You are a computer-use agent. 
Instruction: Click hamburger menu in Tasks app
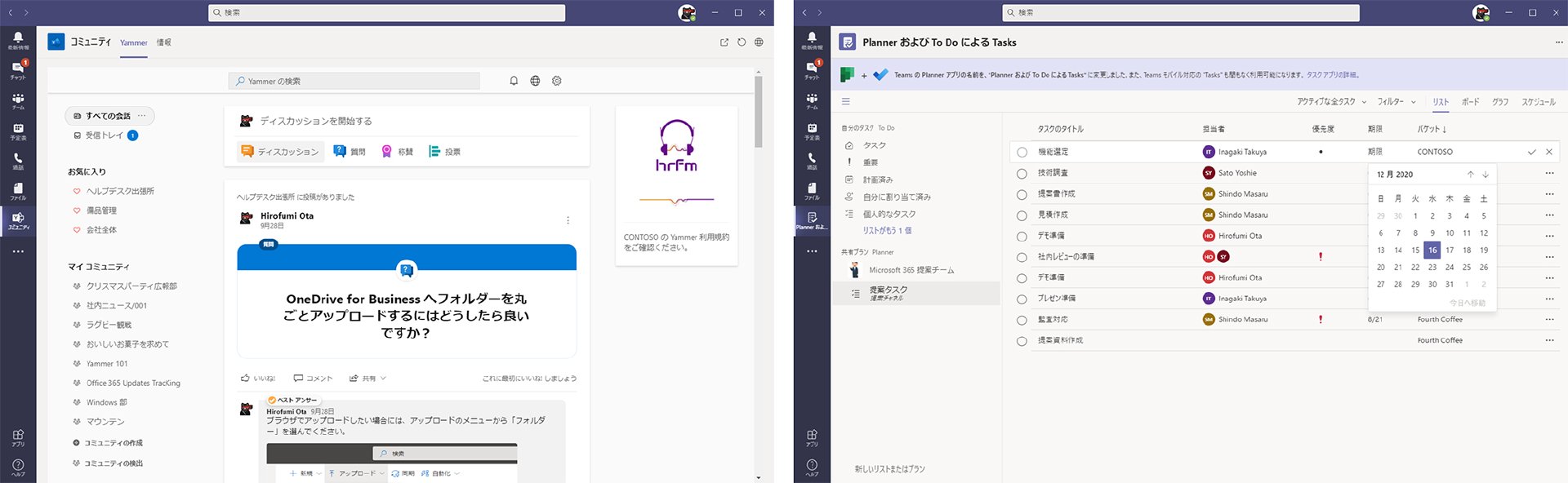coord(846,102)
